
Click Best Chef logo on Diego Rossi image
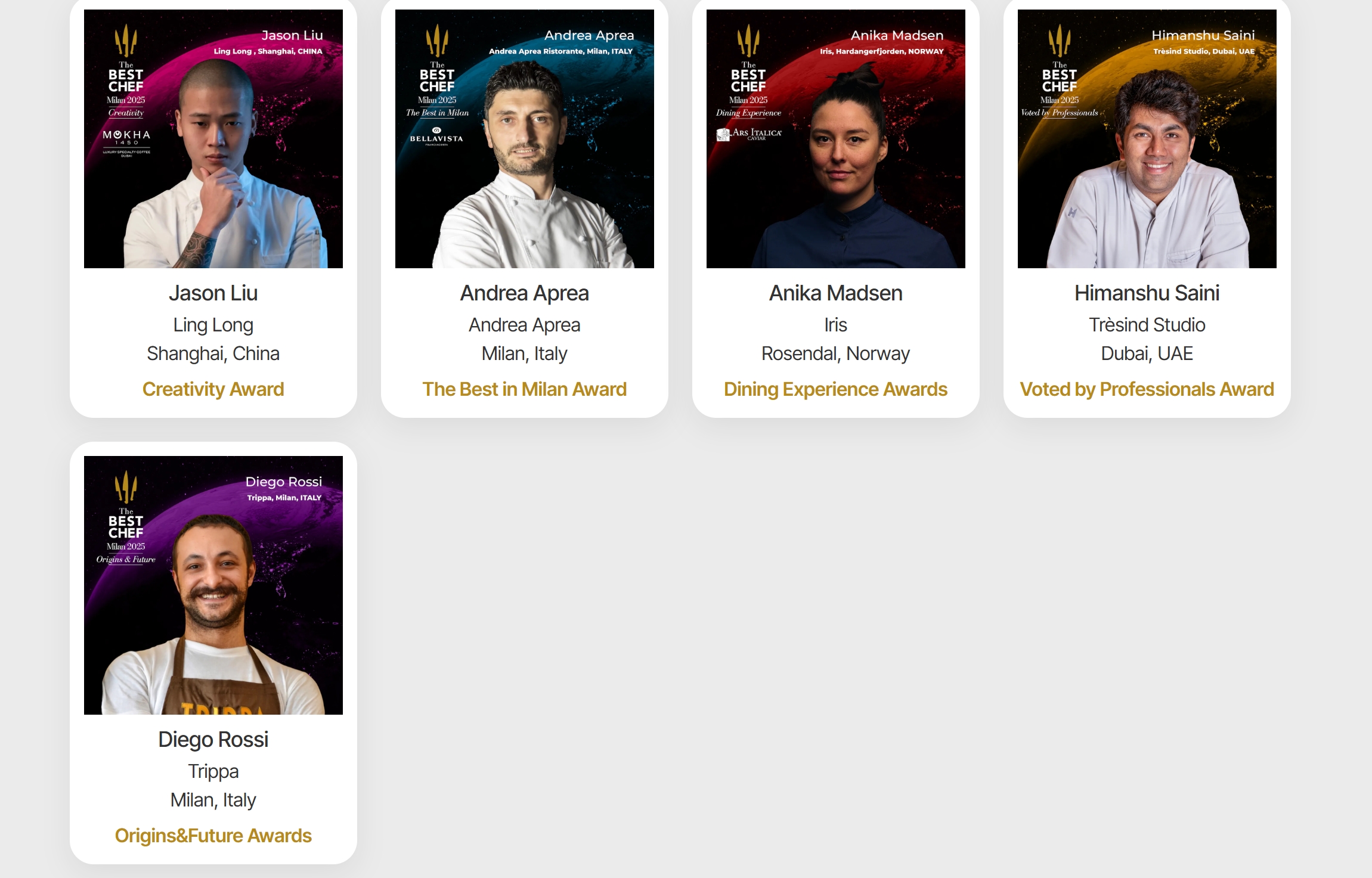coord(126,511)
